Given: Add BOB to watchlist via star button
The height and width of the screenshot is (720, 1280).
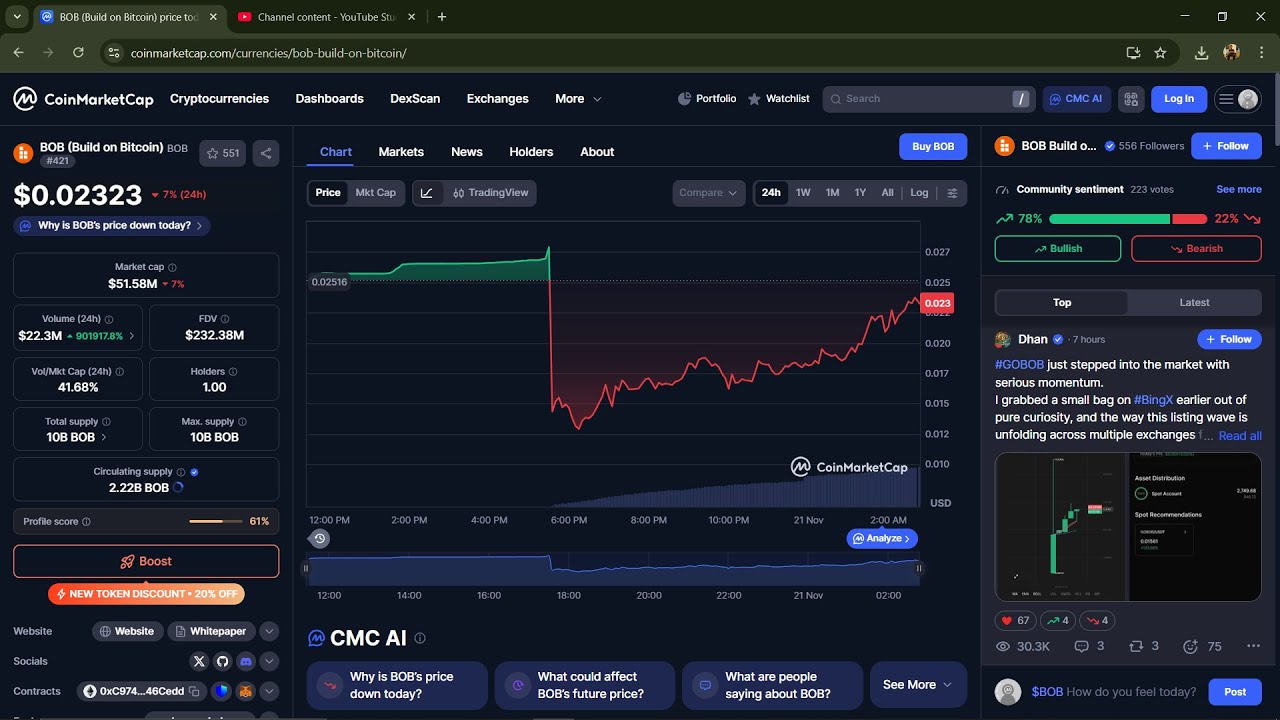Looking at the screenshot, I should (222, 153).
